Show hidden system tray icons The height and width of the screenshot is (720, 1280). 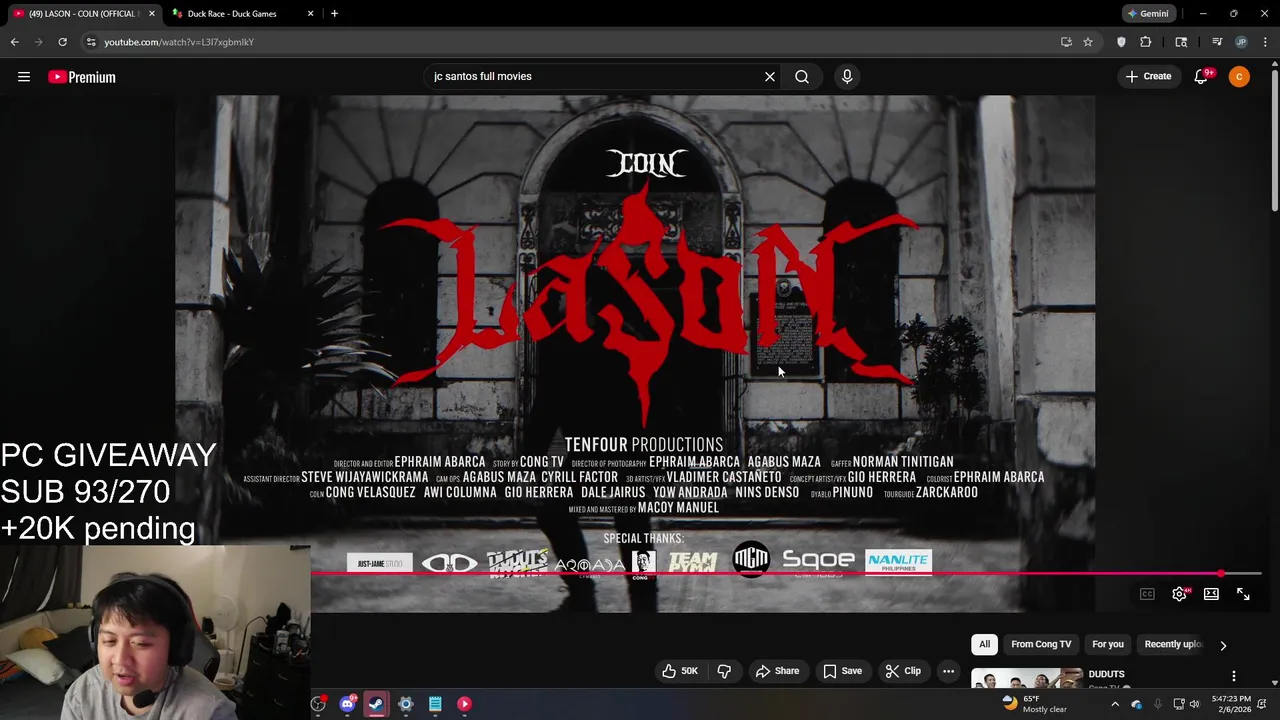coord(1115,704)
